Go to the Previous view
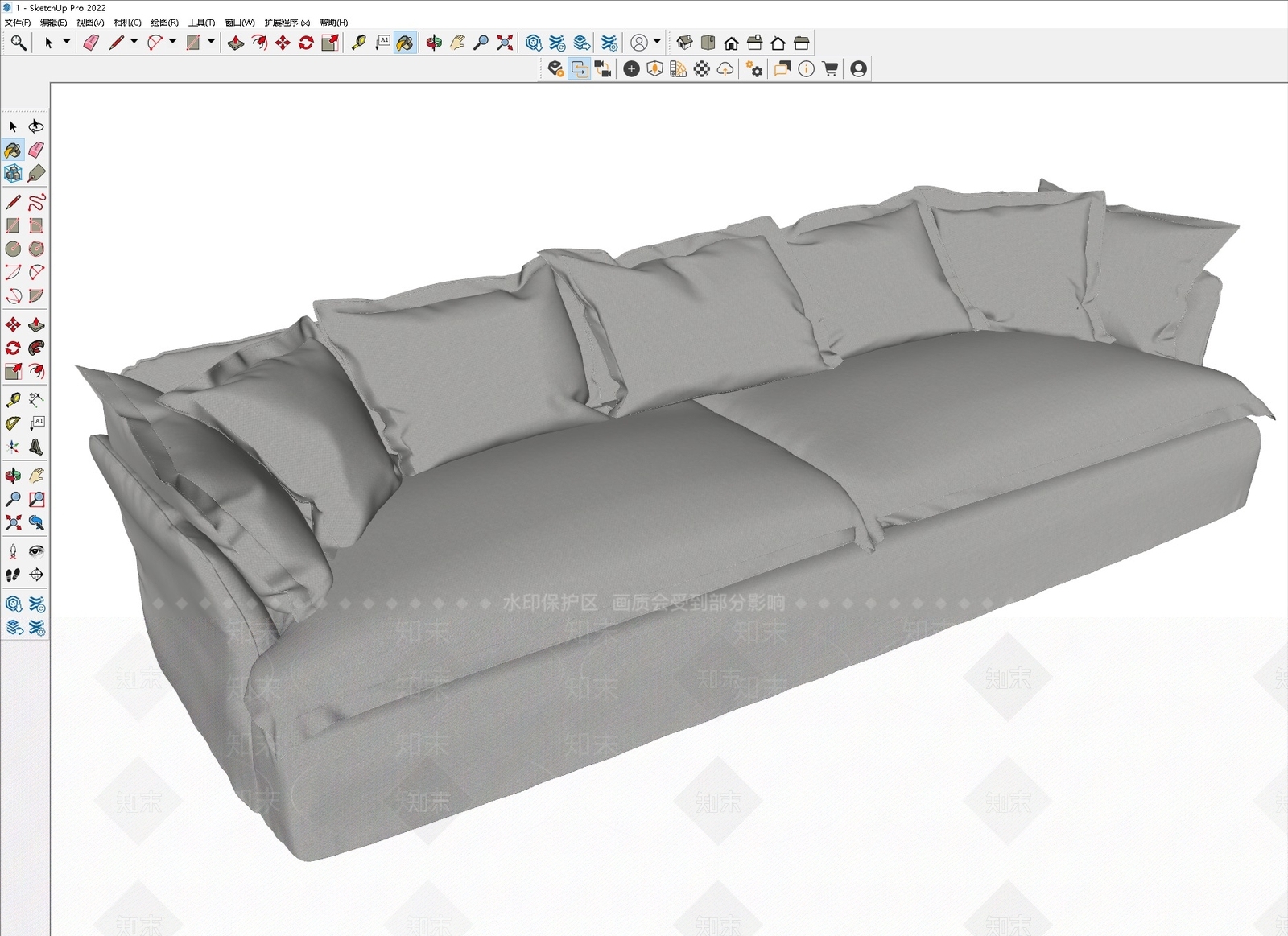Image resolution: width=1288 pixels, height=936 pixels. point(36,522)
